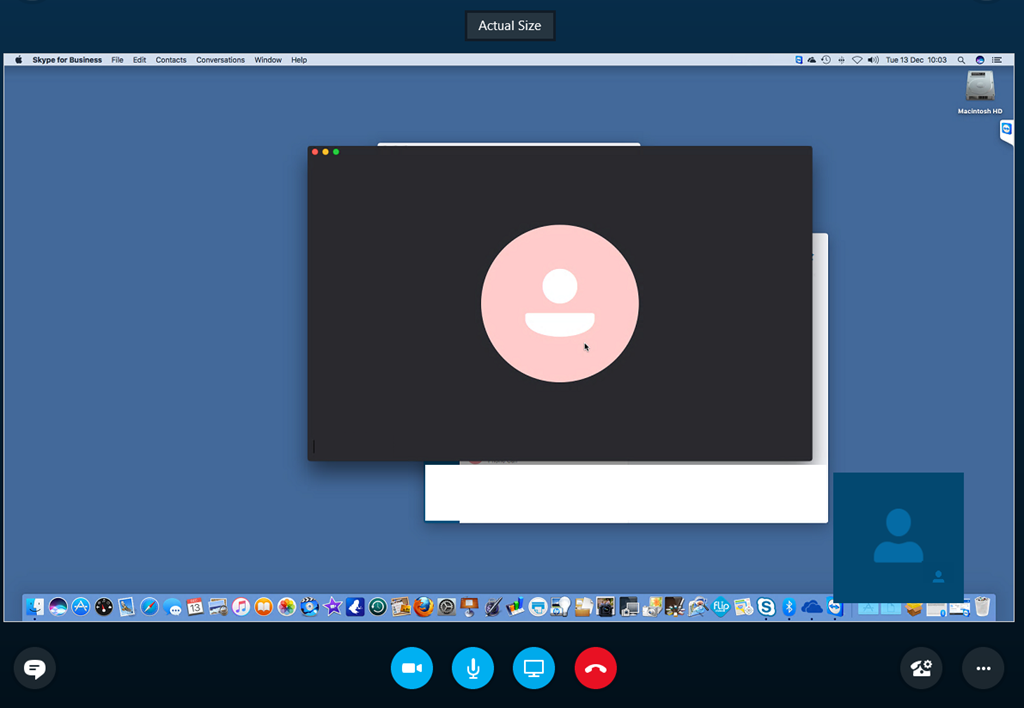
Task: Click the Firefox icon in the Dock
Action: point(424,606)
